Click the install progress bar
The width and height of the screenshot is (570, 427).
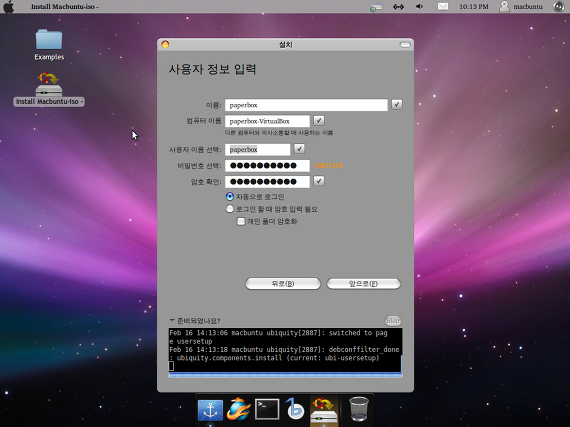tap(285, 375)
